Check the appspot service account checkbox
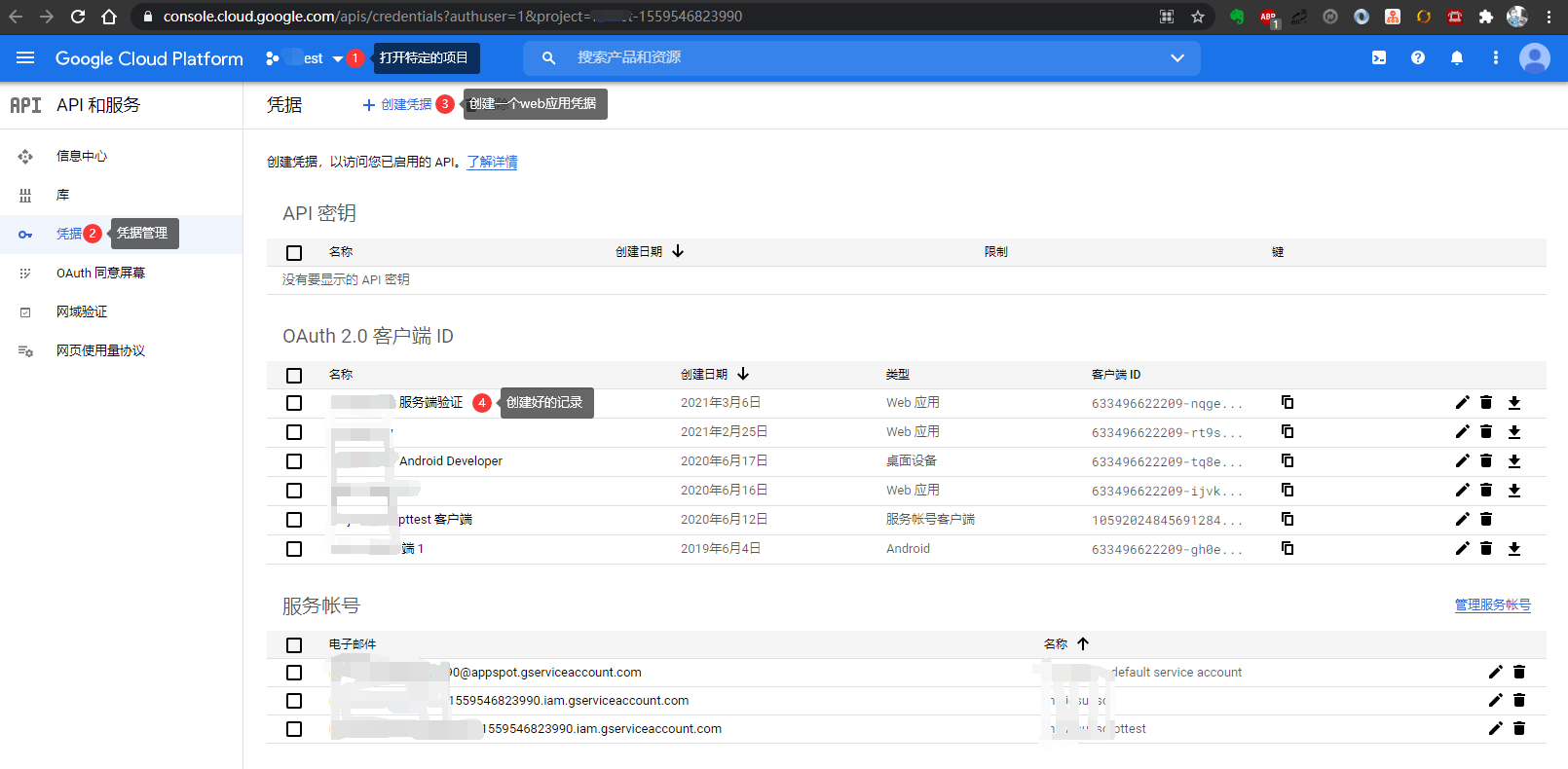Viewport: 1568px width, 769px height. coord(294,673)
